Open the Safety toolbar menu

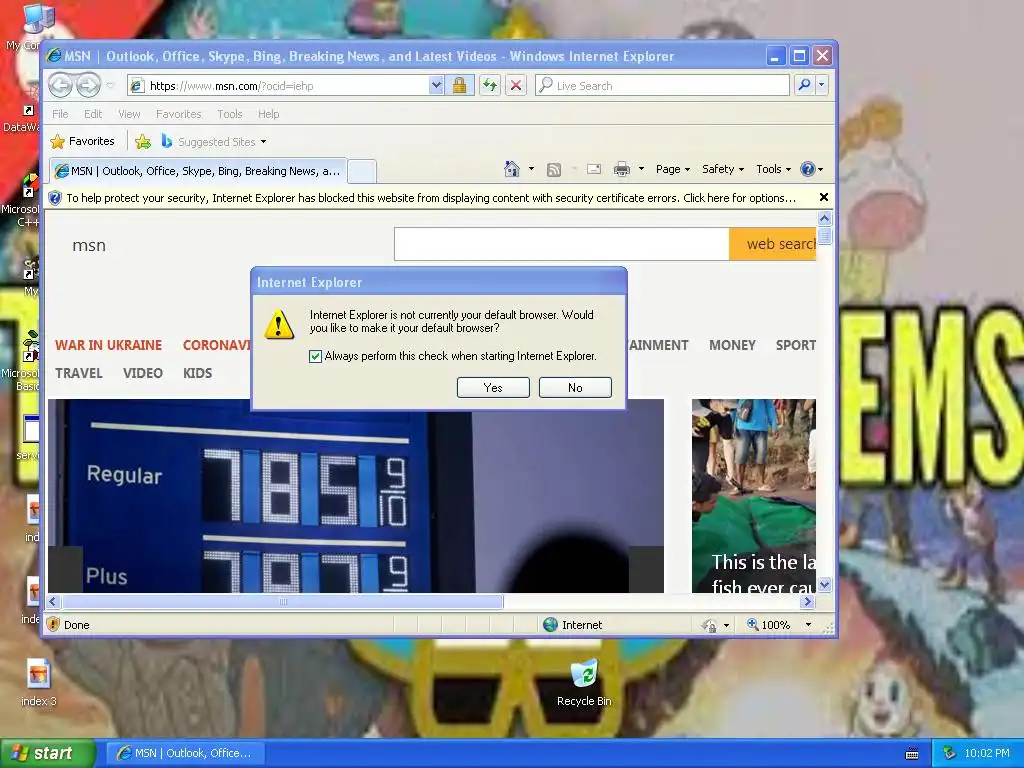pyautogui.click(x=723, y=169)
